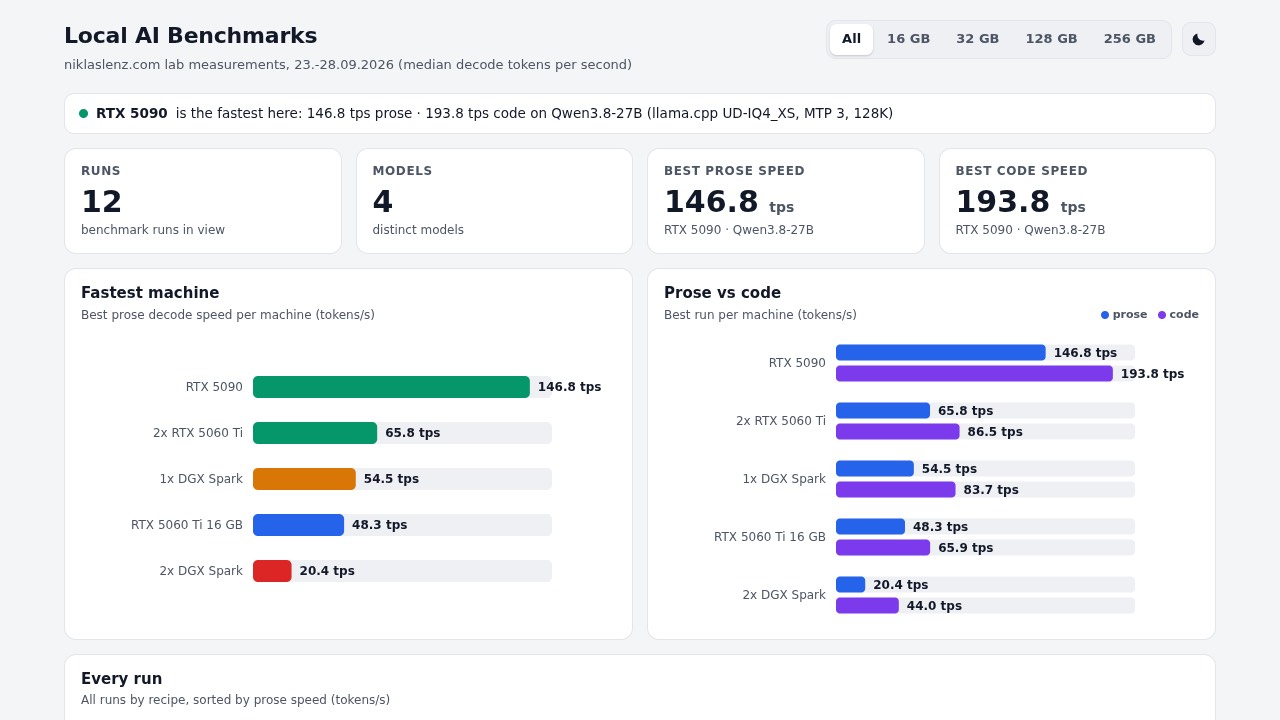The height and width of the screenshot is (720, 1280).
Task: Click the 20.4 tps value in Fastest machine
Action: (x=327, y=571)
